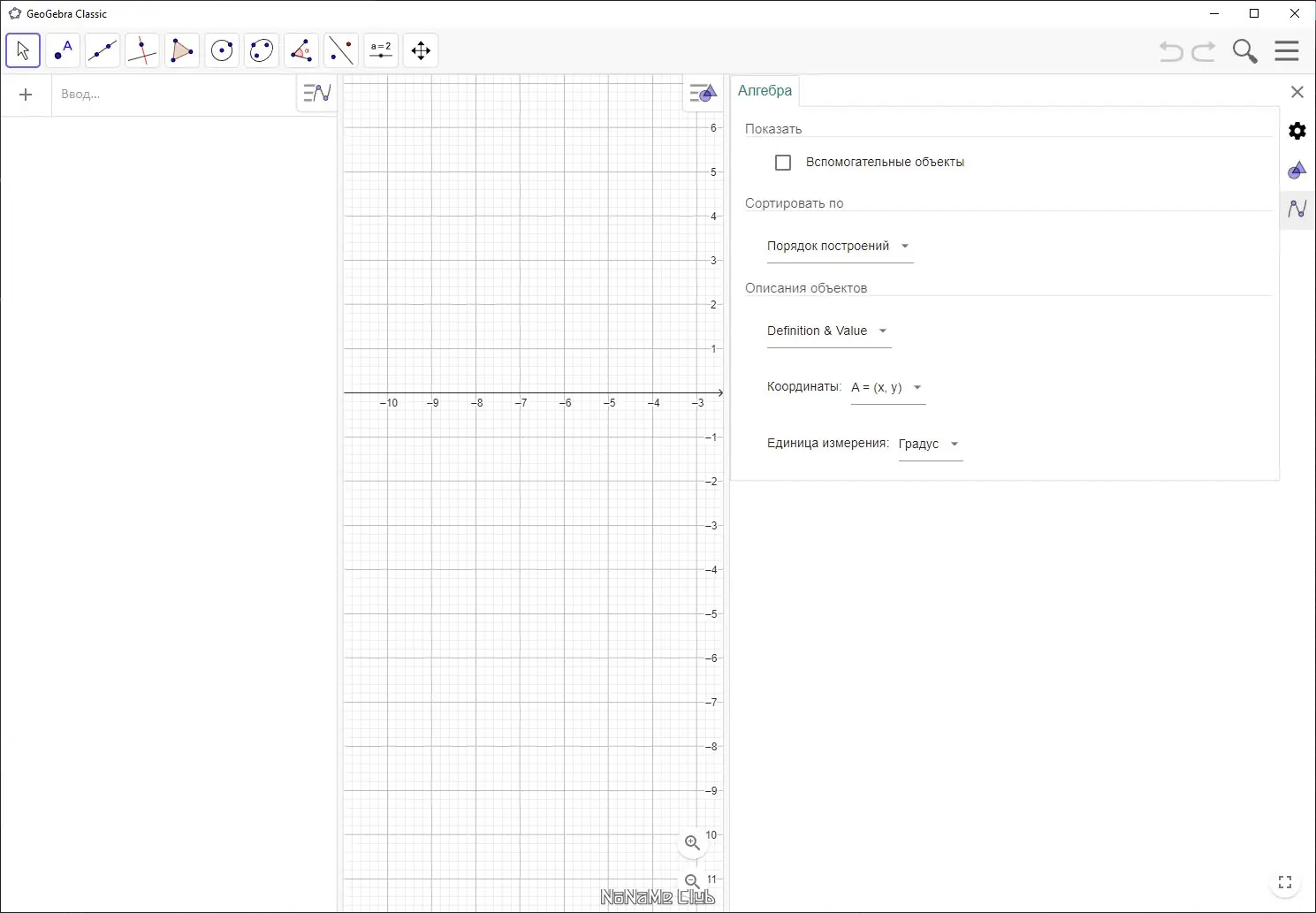Click the Координаты: label
The image size is (1316, 913).
(x=804, y=386)
